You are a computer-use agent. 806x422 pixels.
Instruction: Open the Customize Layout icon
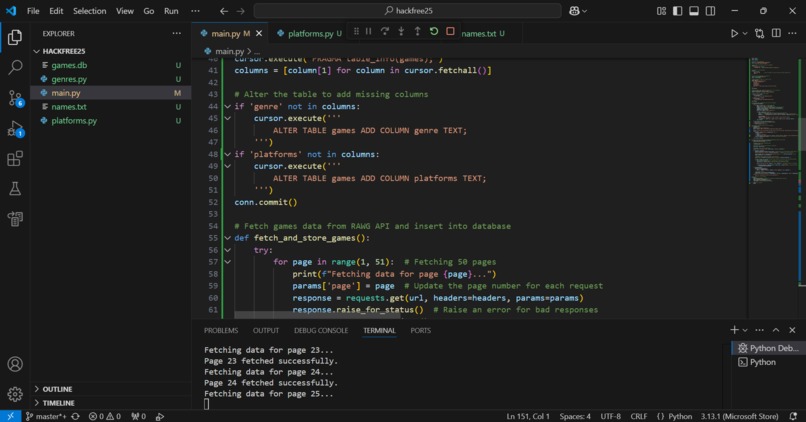[x=662, y=11]
